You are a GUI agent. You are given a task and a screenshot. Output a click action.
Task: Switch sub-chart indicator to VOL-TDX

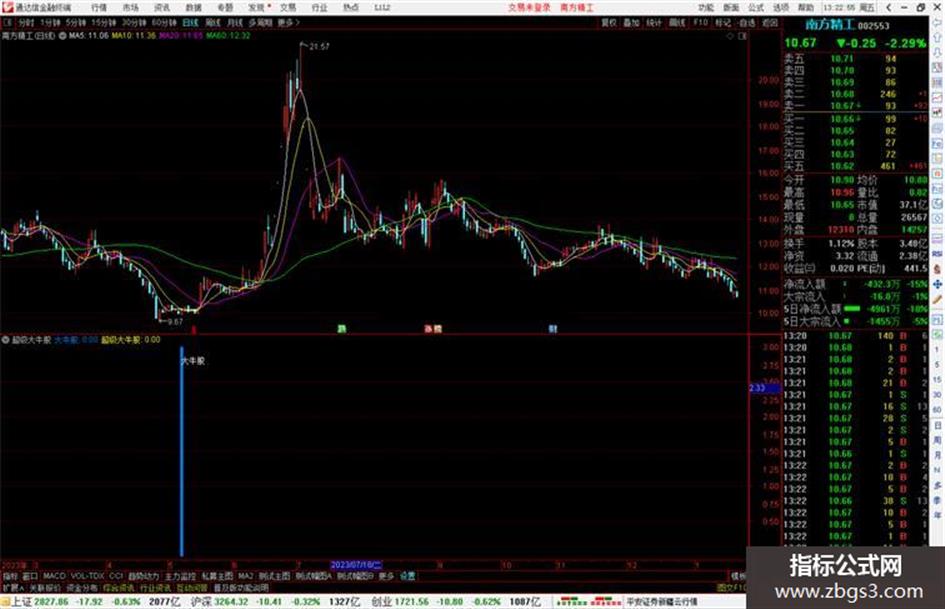88,576
